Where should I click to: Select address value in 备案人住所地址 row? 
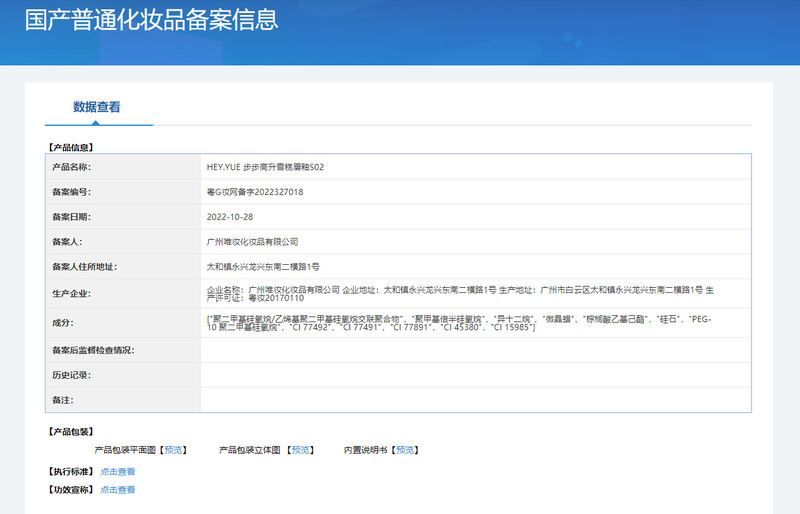pyautogui.click(x=263, y=266)
